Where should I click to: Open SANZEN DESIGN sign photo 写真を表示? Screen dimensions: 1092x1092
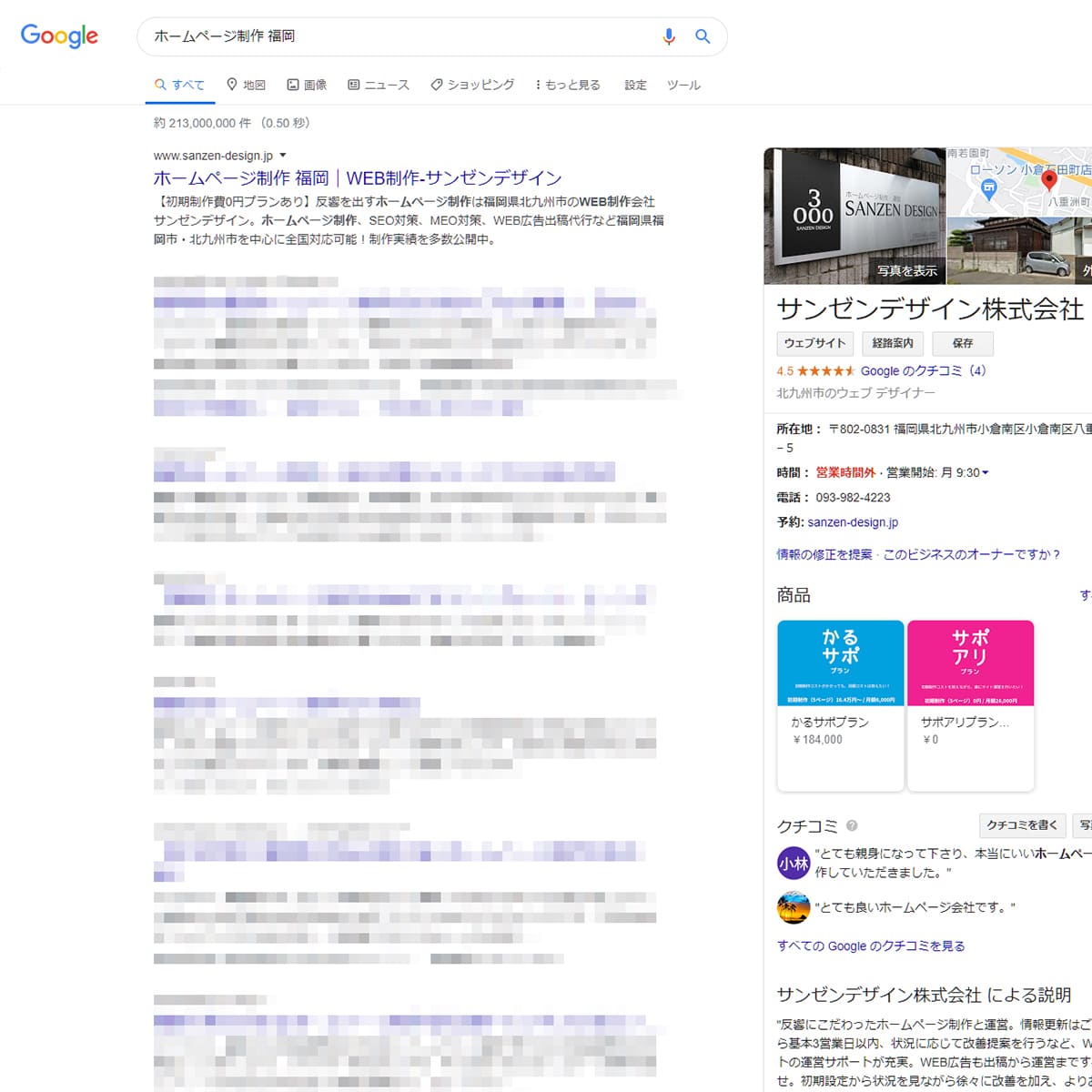854,217
